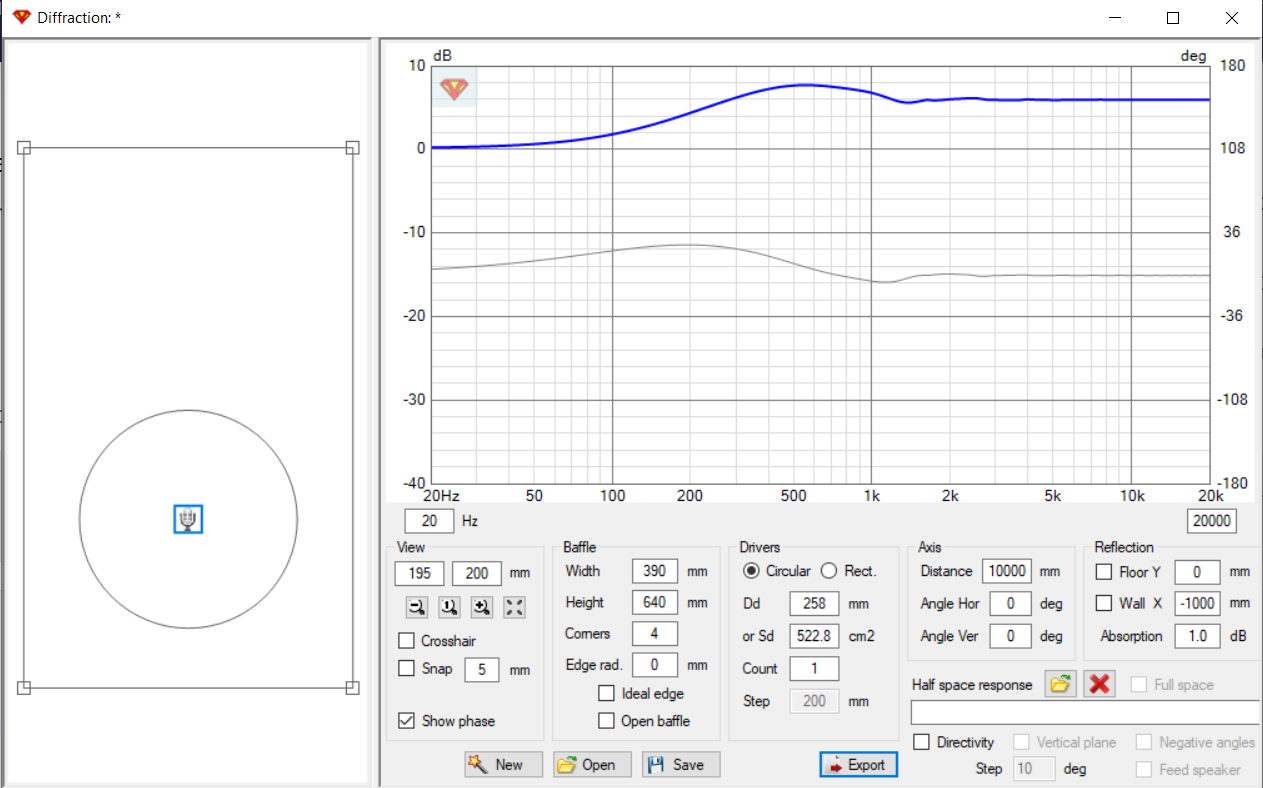The height and width of the screenshot is (788, 1263).
Task: Edit the Floor Y value field
Action: point(1196,572)
